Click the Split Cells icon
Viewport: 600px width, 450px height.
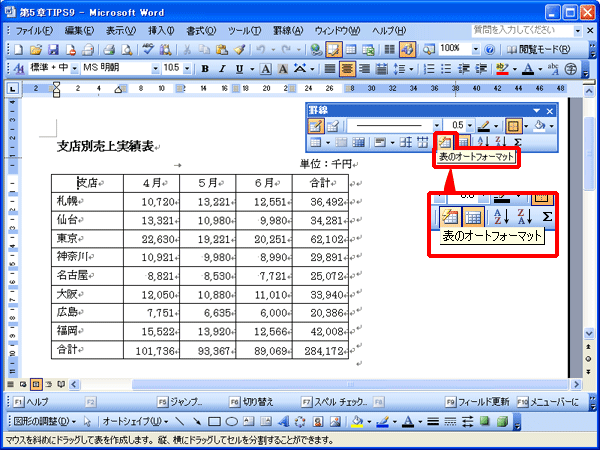click(x=358, y=143)
